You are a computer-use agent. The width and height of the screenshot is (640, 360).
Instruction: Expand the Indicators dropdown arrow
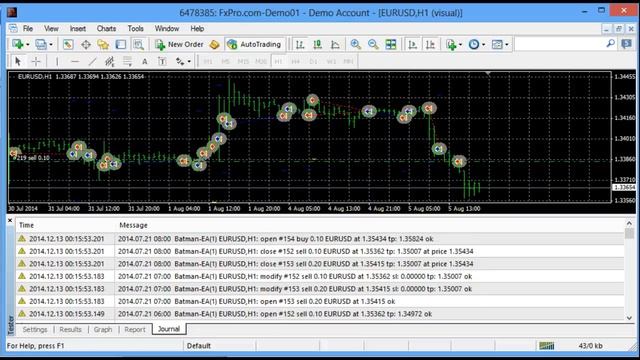pos(460,44)
